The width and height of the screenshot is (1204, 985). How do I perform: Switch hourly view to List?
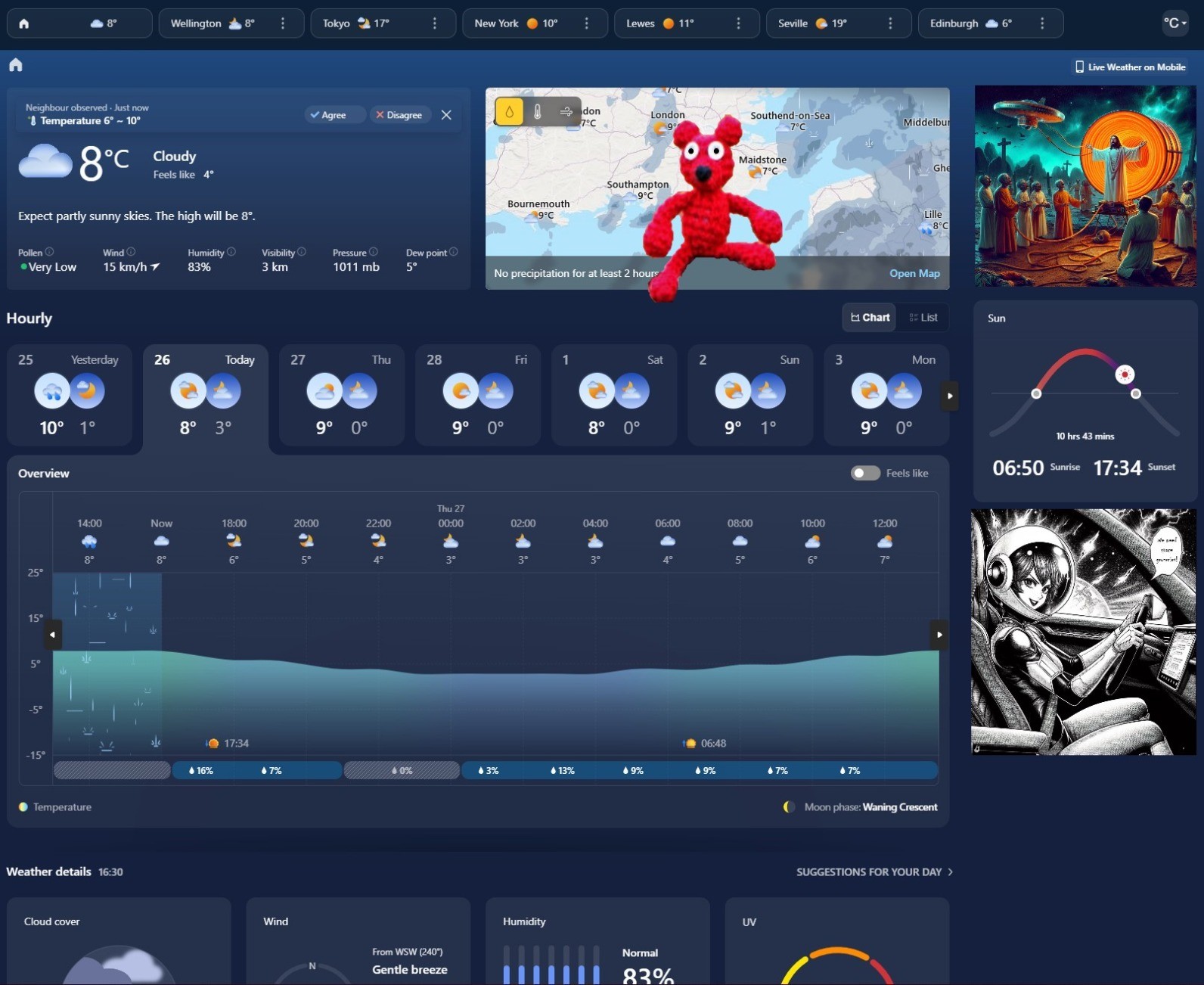[923, 318]
